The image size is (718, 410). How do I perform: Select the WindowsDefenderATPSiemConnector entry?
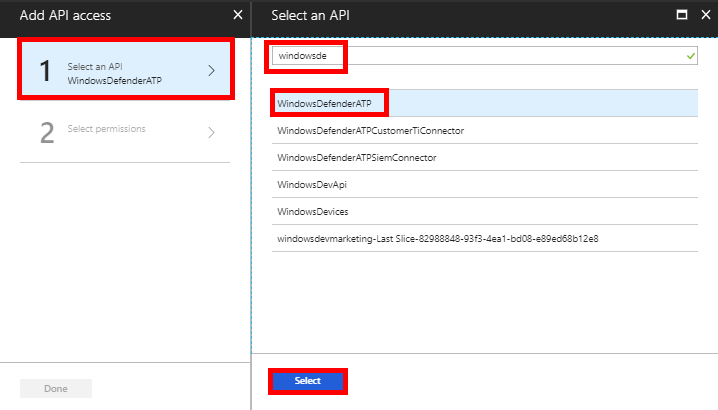point(356,158)
